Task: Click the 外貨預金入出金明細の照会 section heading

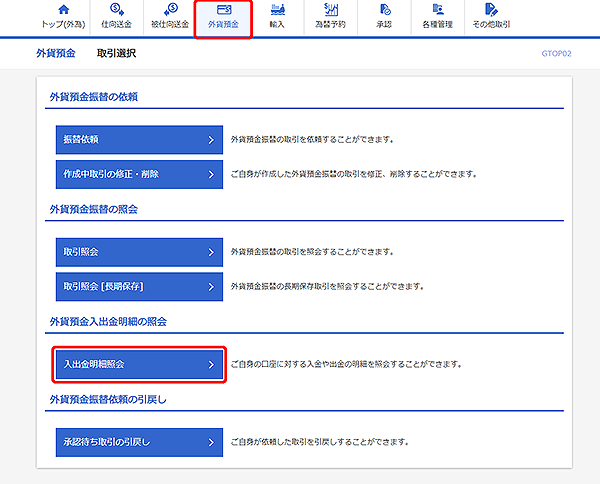Action: pyautogui.click(x=108, y=322)
